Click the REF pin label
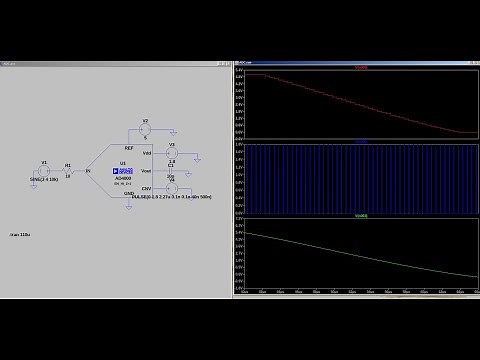The width and height of the screenshot is (480, 360). click(x=129, y=148)
